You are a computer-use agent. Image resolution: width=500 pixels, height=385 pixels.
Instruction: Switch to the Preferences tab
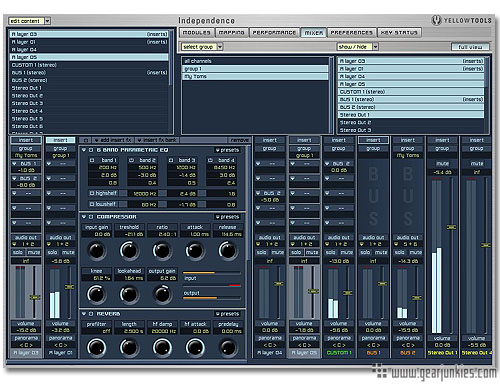351,33
